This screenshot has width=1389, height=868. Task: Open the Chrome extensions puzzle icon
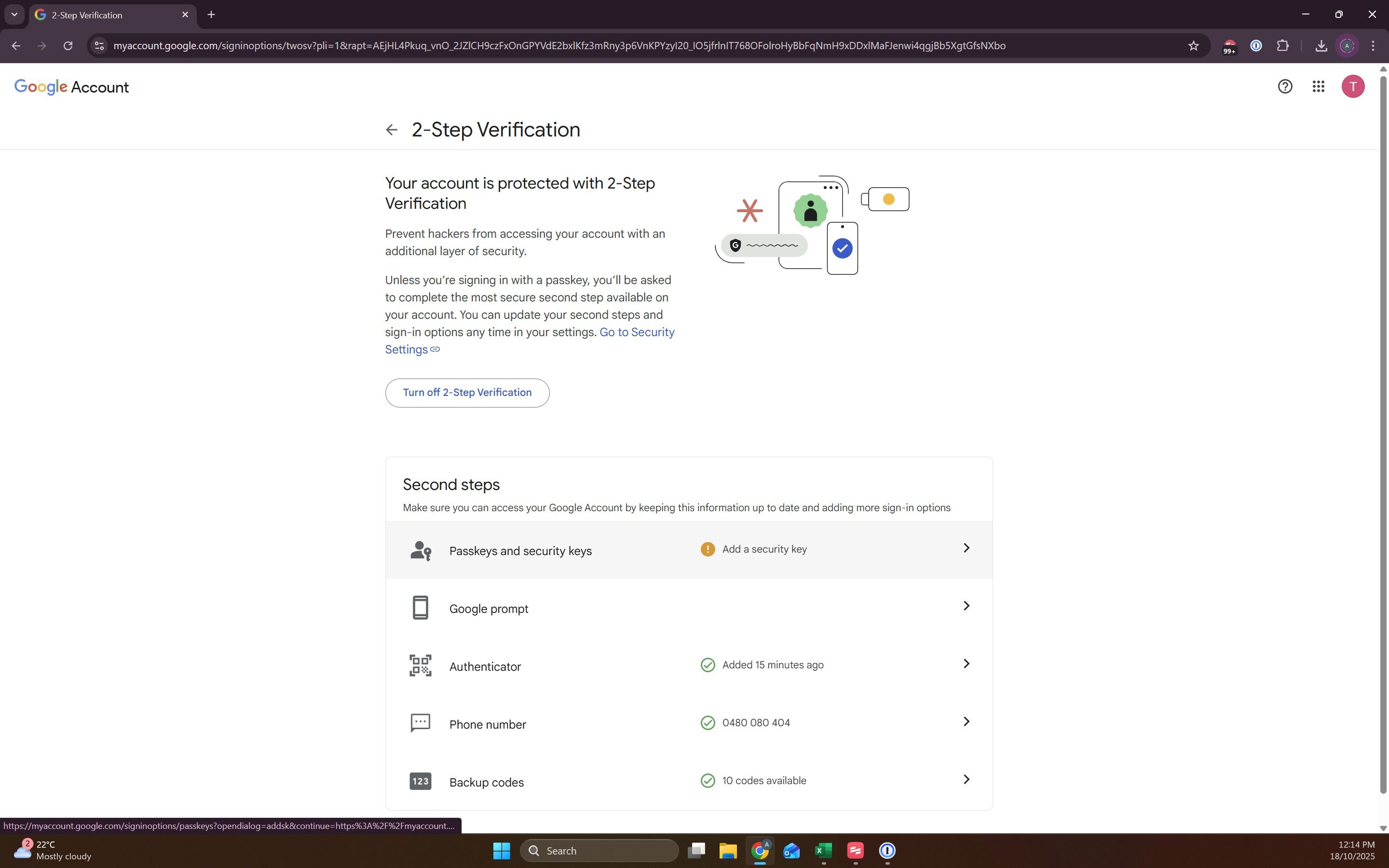tap(1282, 46)
